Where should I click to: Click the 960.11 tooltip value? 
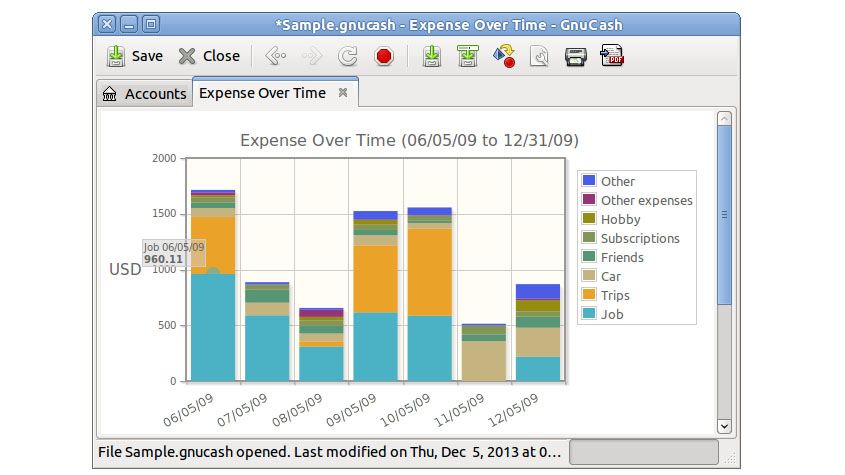pyautogui.click(x=163, y=259)
